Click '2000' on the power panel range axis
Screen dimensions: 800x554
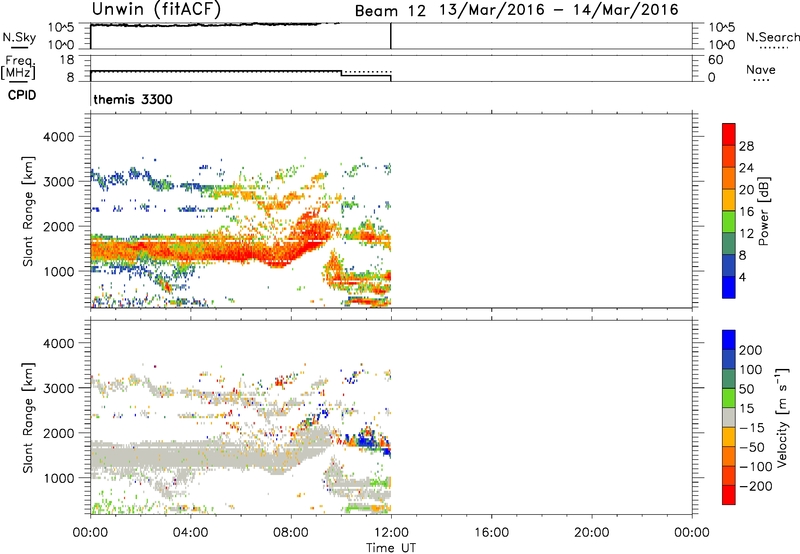[x=59, y=226]
